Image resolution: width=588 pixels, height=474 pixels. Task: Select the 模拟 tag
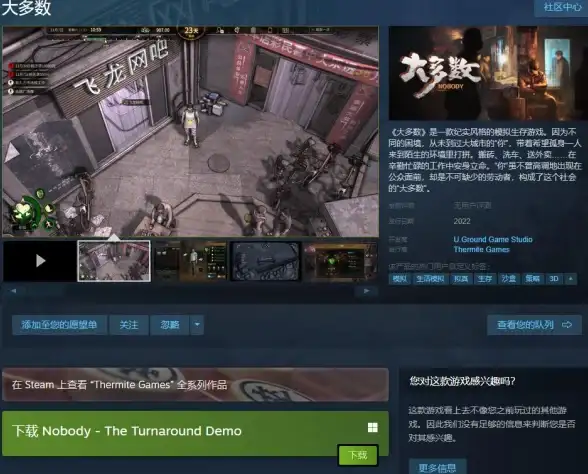coord(400,279)
